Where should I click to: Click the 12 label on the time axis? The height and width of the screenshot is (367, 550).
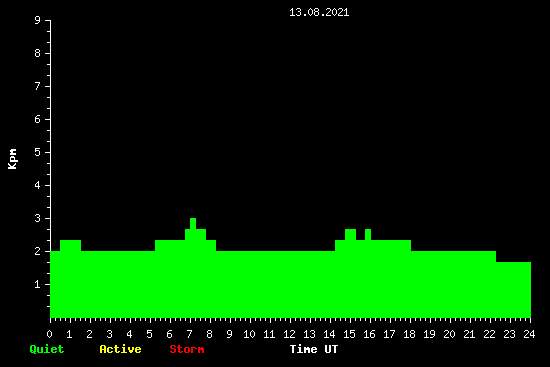coord(289,334)
